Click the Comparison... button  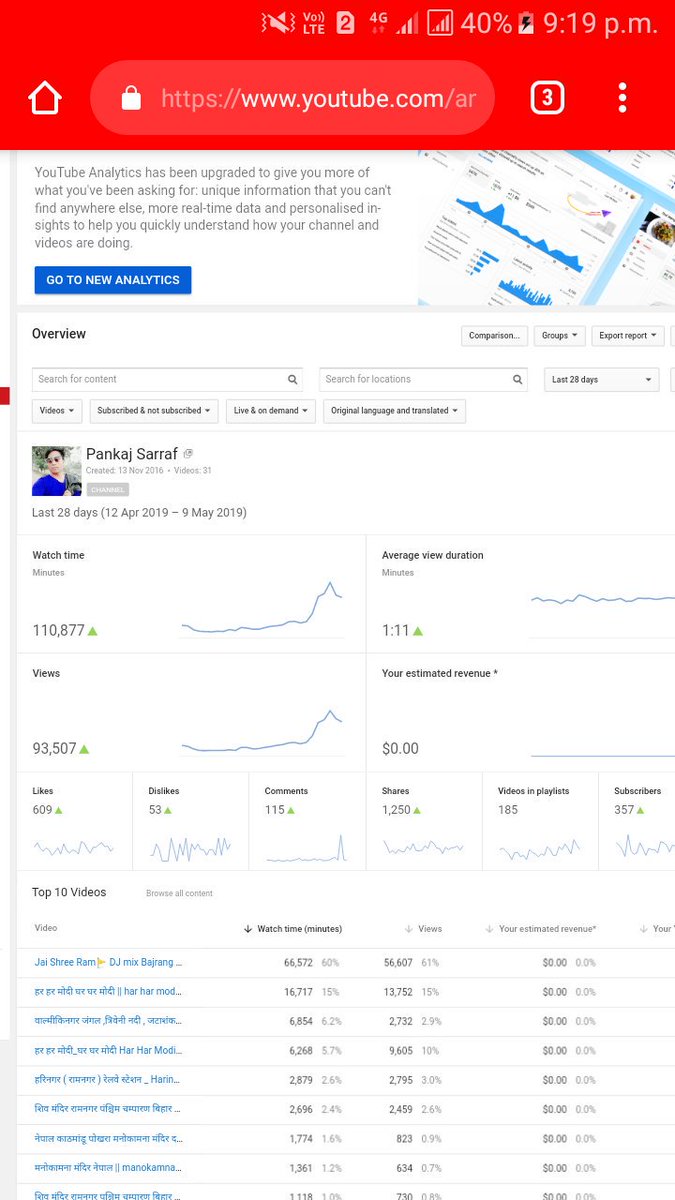(x=494, y=336)
